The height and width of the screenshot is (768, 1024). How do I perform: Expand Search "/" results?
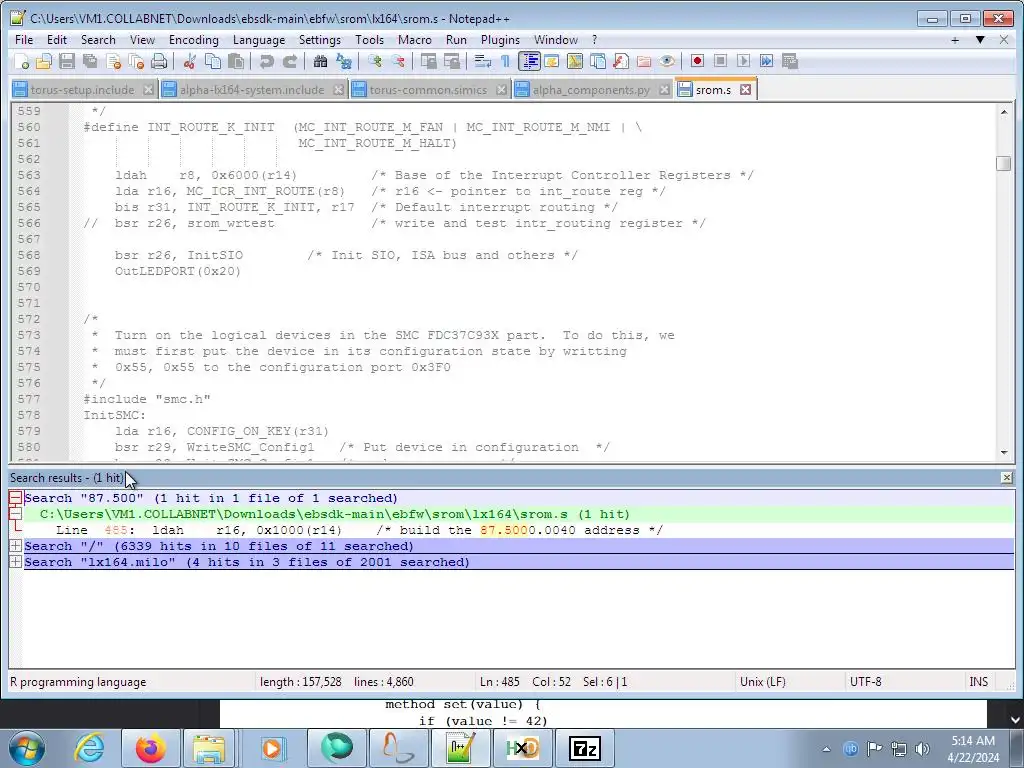point(15,546)
